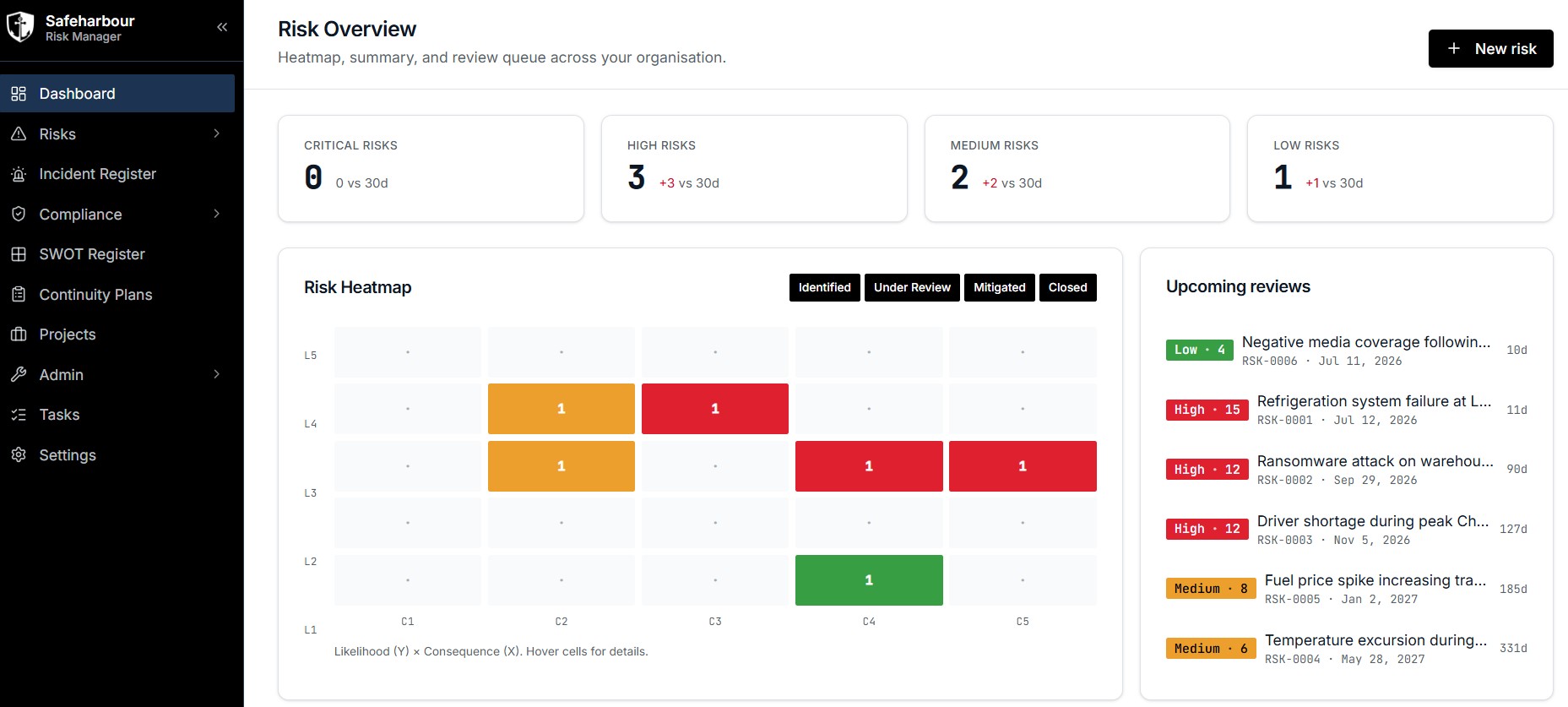
Task: Click the '331d' days remaining label
Action: [1513, 649]
